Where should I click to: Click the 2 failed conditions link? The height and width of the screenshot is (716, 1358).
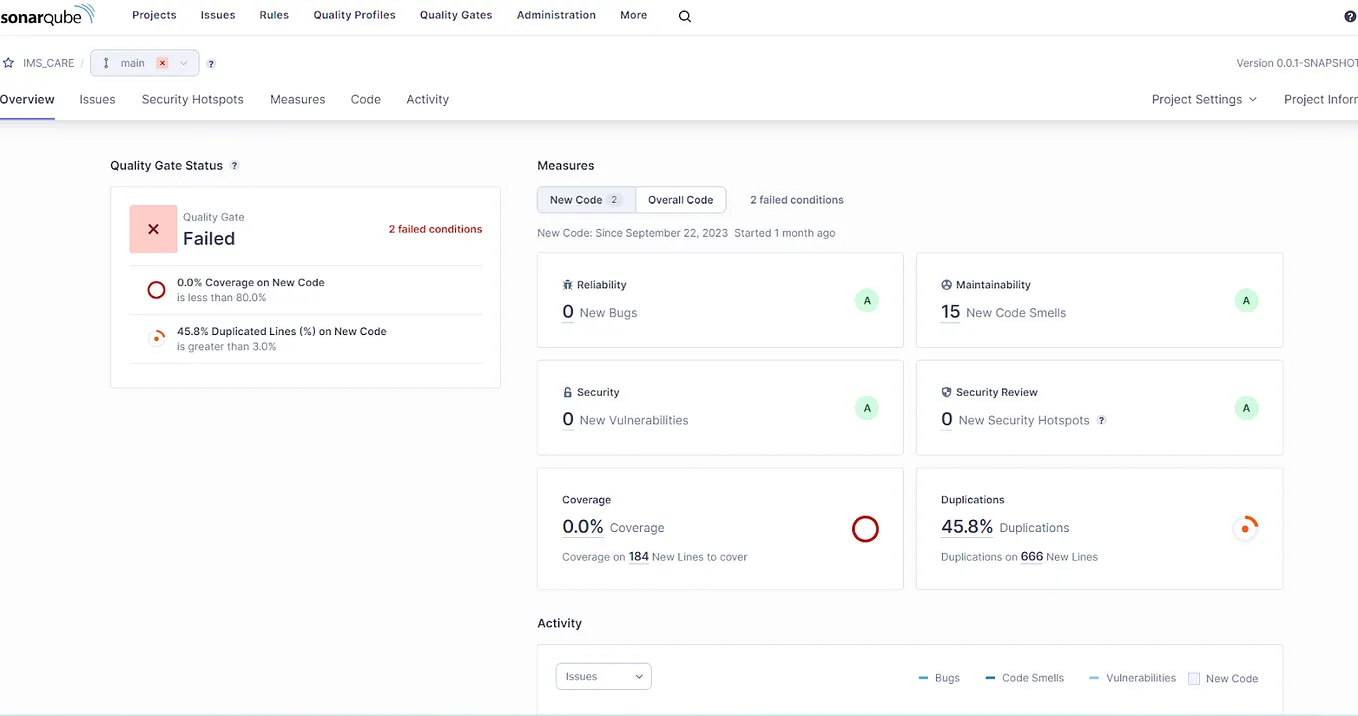435,228
